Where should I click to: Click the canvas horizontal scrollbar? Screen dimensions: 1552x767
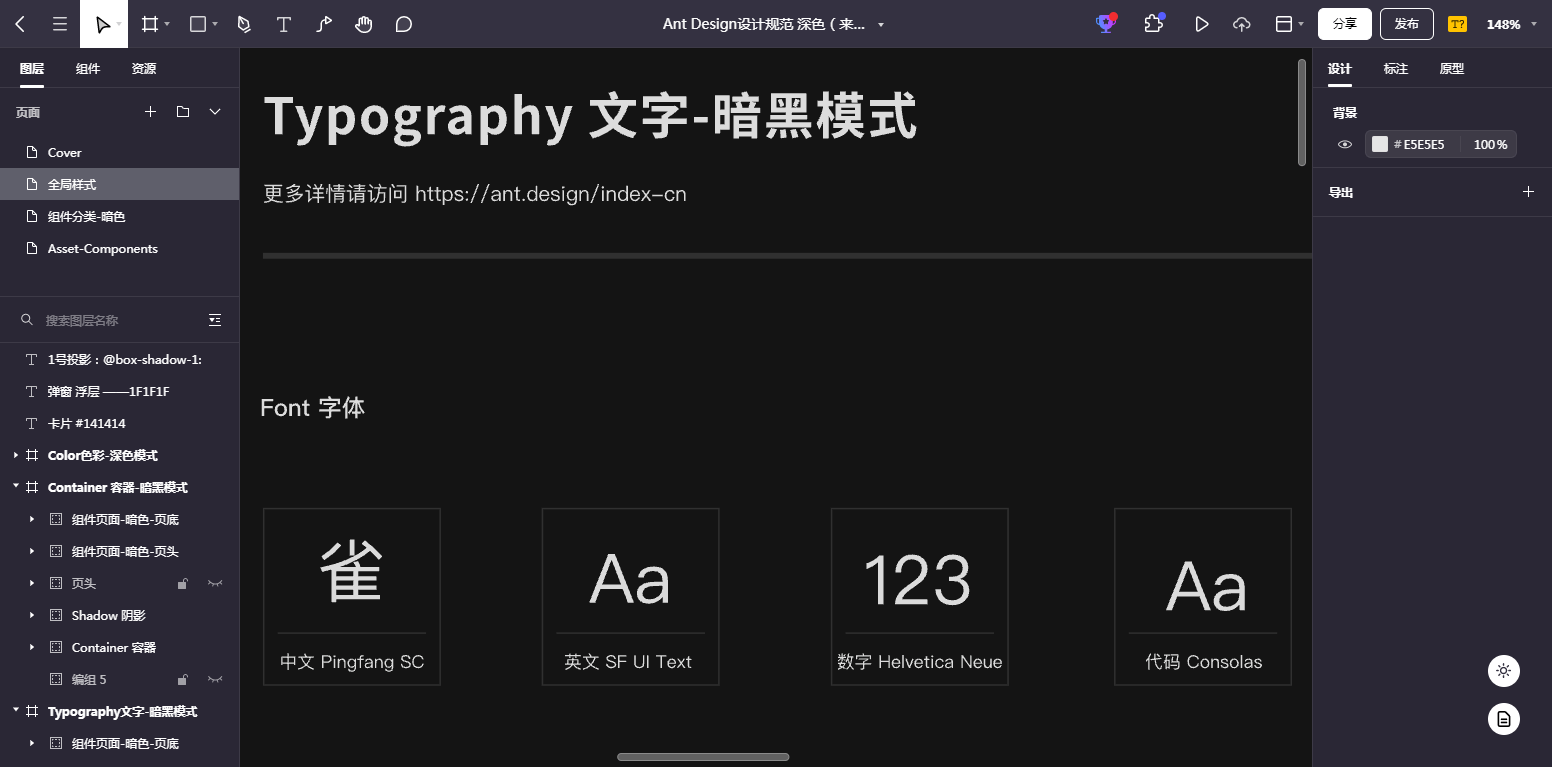tap(703, 757)
